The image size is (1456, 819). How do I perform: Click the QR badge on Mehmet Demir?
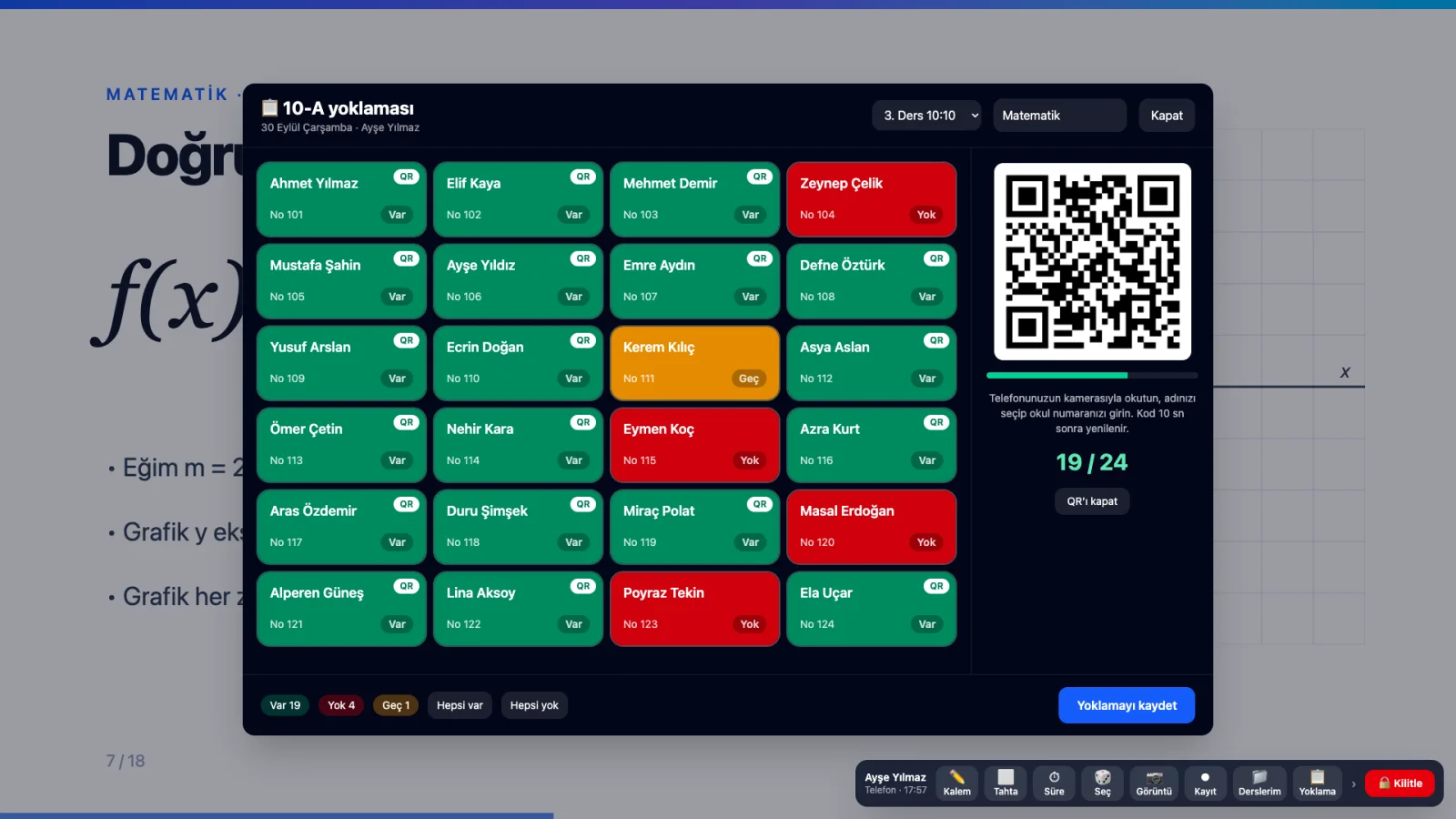759,177
